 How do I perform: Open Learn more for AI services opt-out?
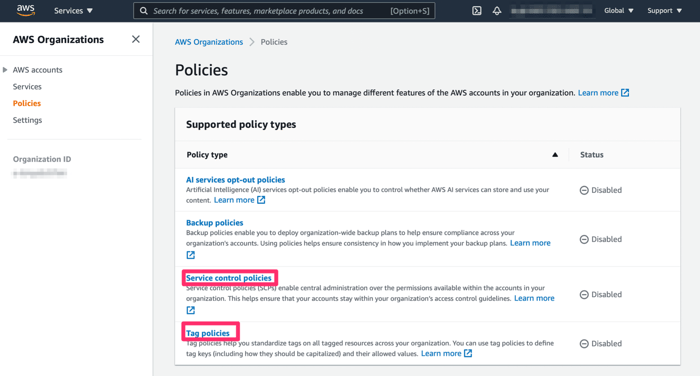click(x=234, y=200)
